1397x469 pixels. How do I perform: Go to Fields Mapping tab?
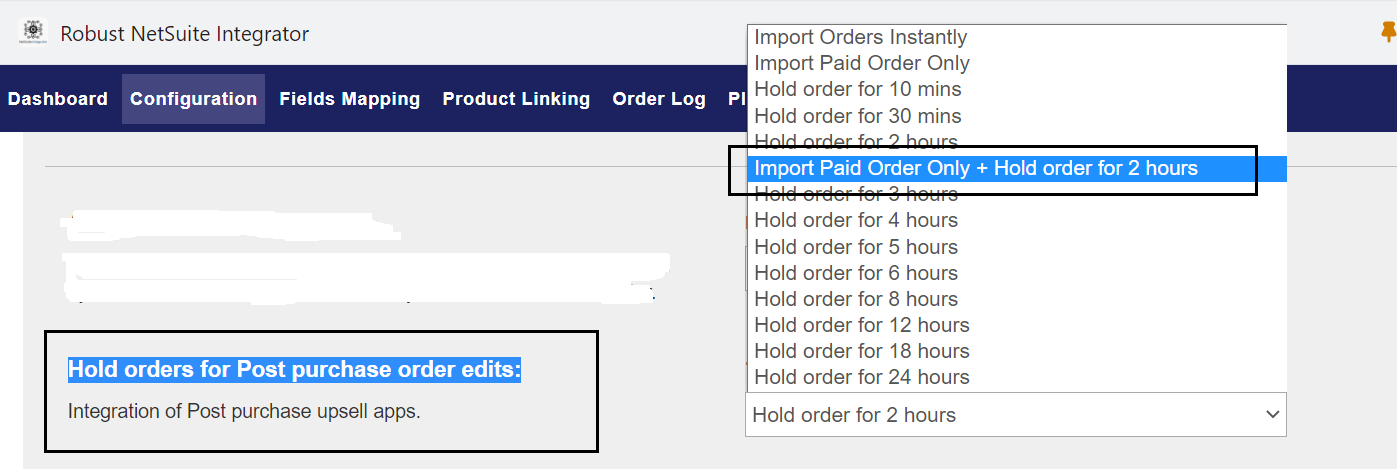point(349,99)
